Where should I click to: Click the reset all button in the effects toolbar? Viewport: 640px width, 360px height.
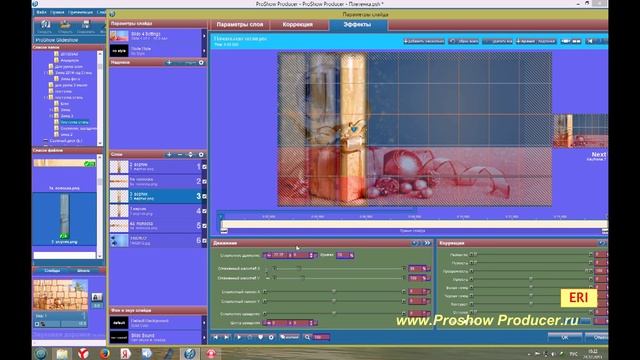(x=464, y=41)
